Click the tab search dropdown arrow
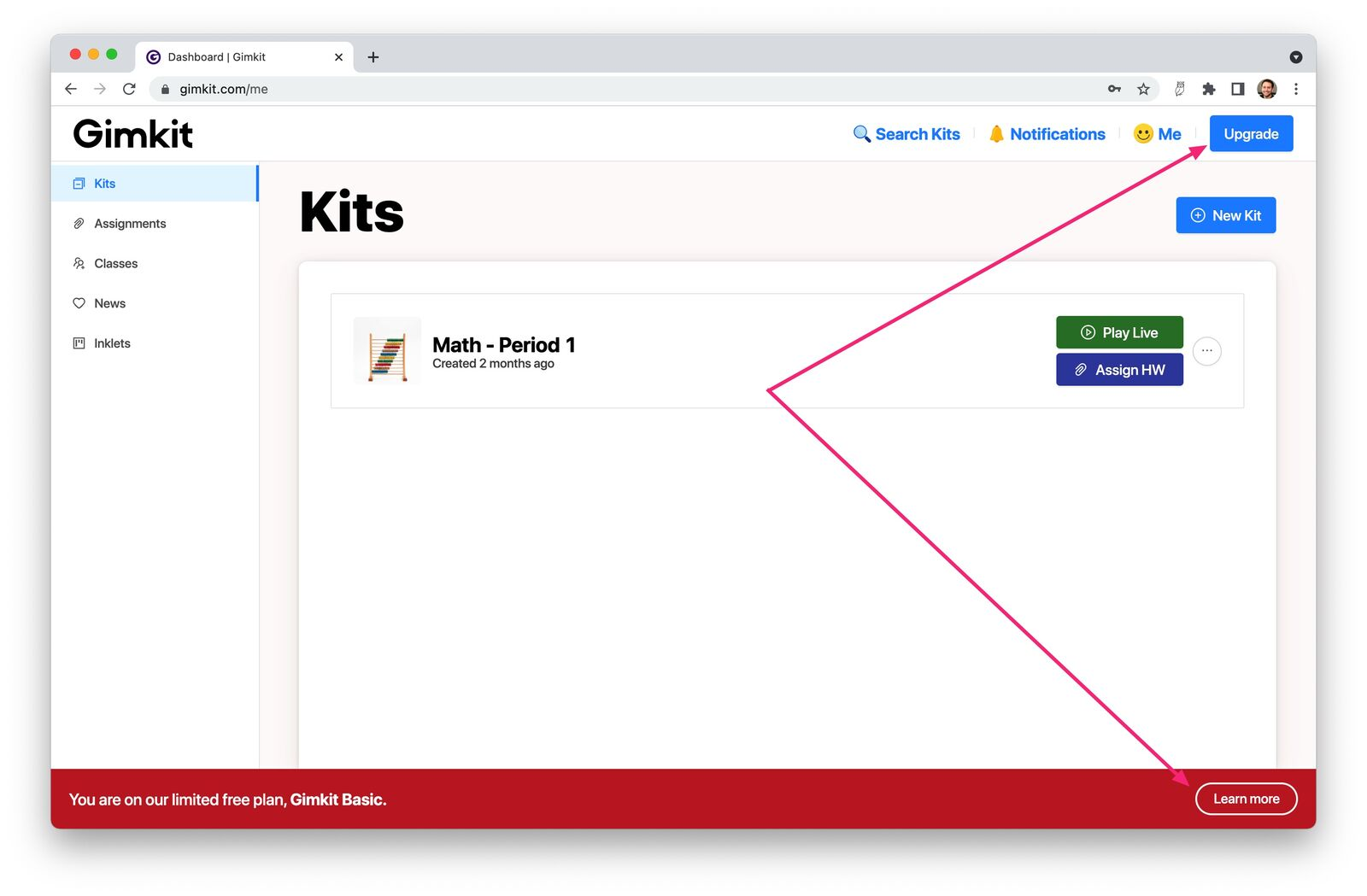Image resolution: width=1367 pixels, height=896 pixels. point(1296,57)
